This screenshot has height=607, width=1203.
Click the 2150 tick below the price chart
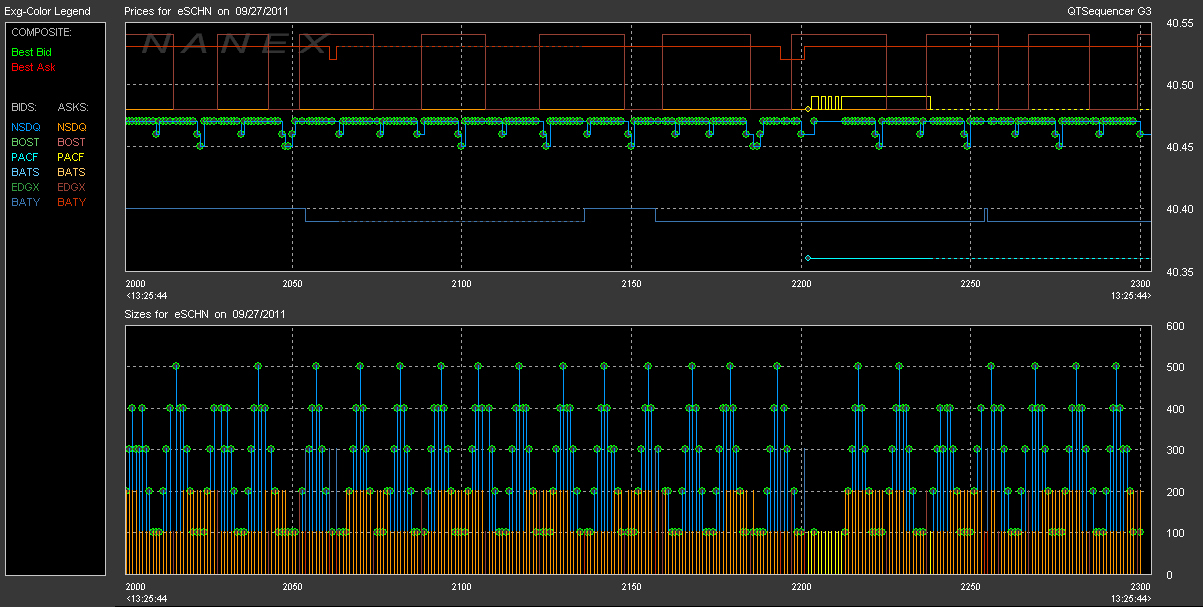click(x=630, y=285)
